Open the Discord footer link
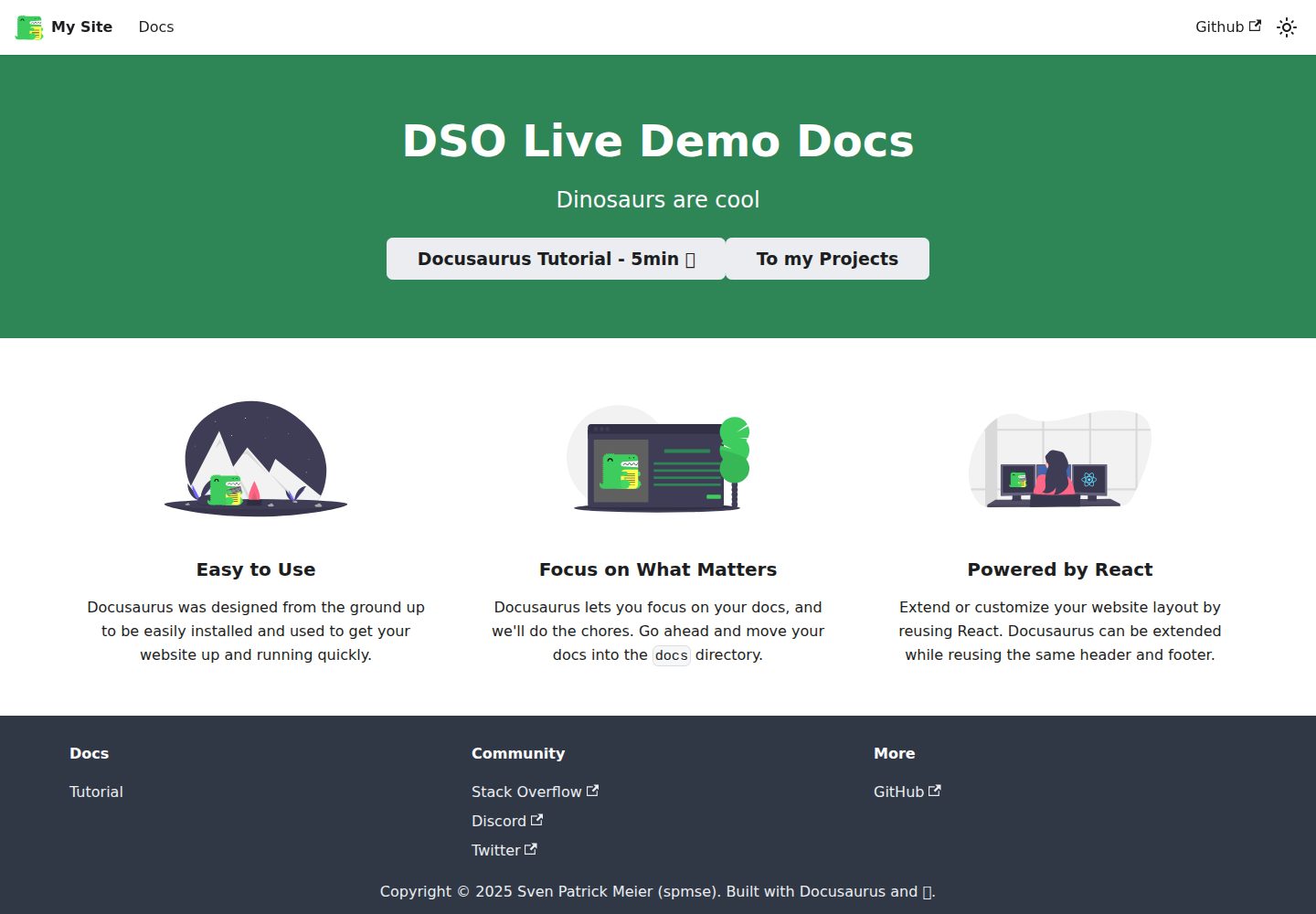Viewport: 1316px width, 914px height. [x=507, y=821]
